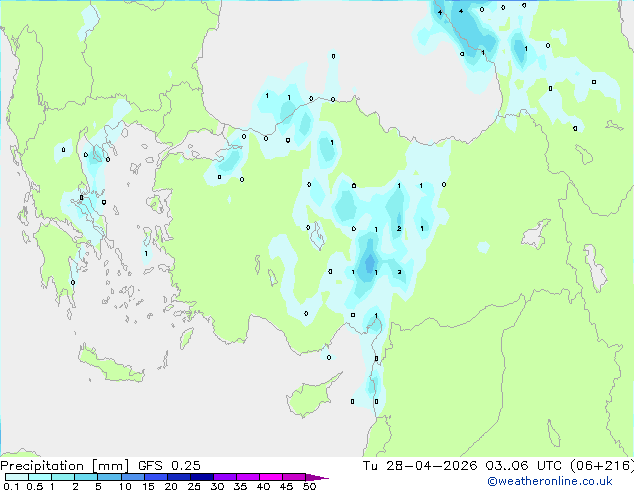Pick the 15–20 mm legend color swatch
The width and height of the screenshot is (634, 490).
click(155, 477)
